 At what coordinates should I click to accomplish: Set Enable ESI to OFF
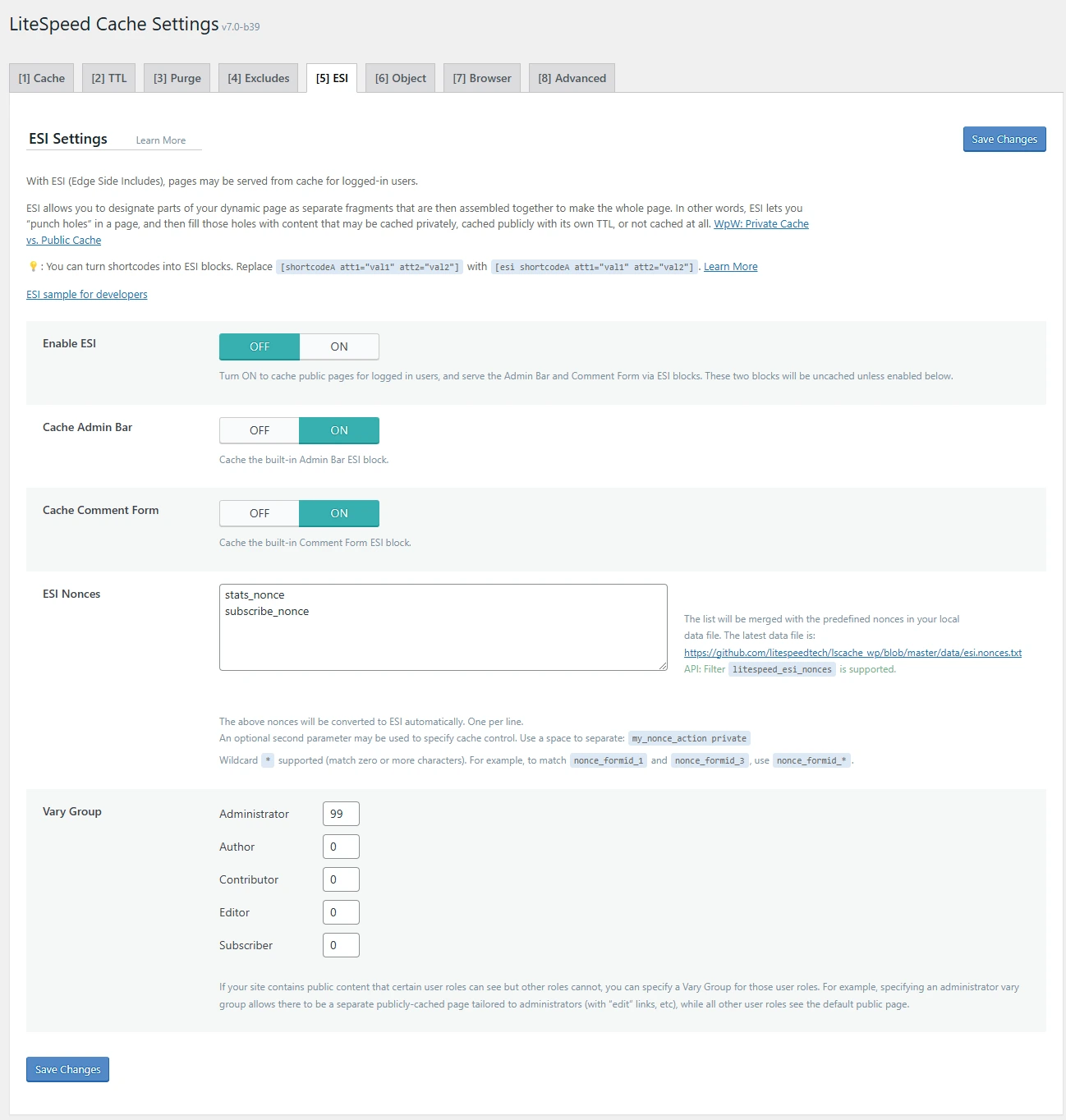260,347
